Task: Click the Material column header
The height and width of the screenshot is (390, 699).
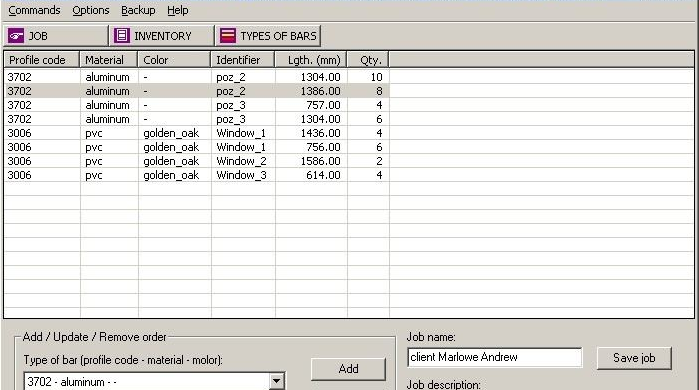Action: coord(109,60)
